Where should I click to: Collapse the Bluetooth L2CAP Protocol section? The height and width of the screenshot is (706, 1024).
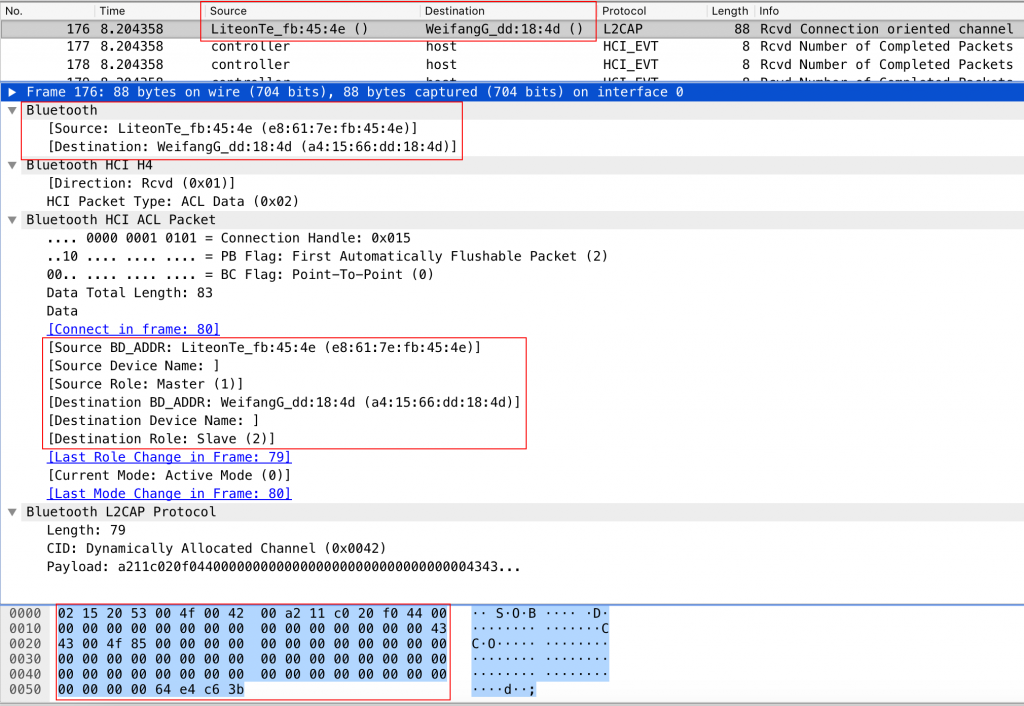(x=12, y=512)
